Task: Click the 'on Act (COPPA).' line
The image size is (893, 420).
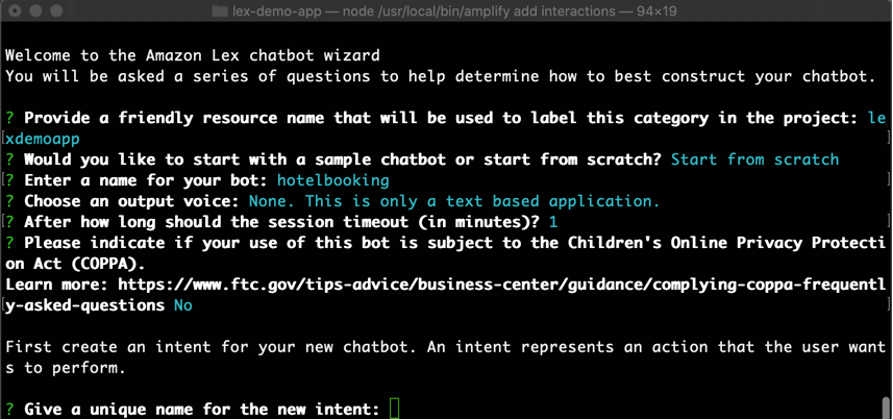Action: tap(75, 264)
